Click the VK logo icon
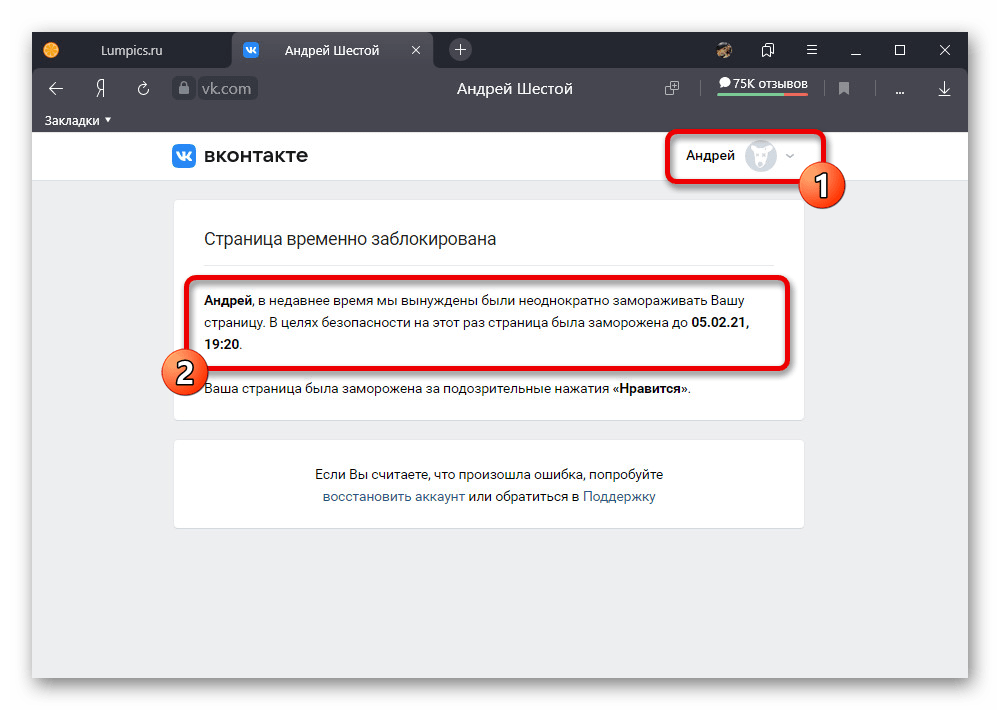The height and width of the screenshot is (710, 1000). [184, 156]
